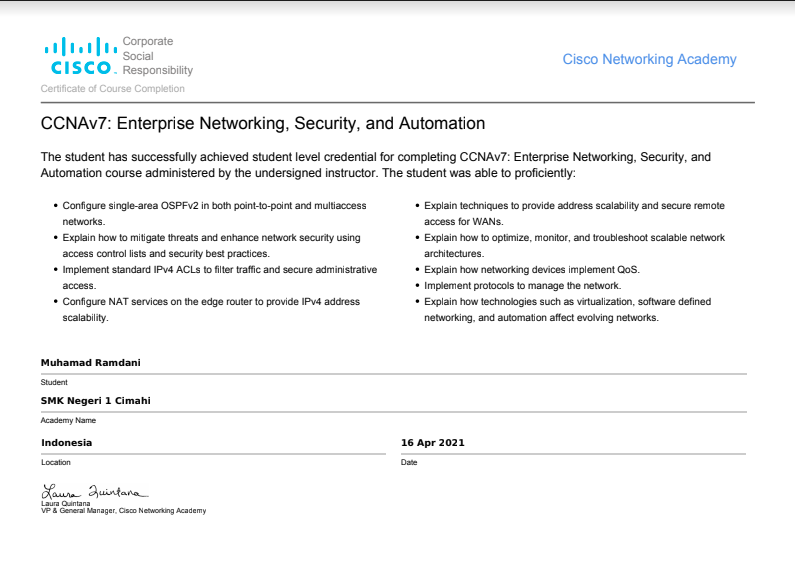Click the Cisco logo

(78, 56)
